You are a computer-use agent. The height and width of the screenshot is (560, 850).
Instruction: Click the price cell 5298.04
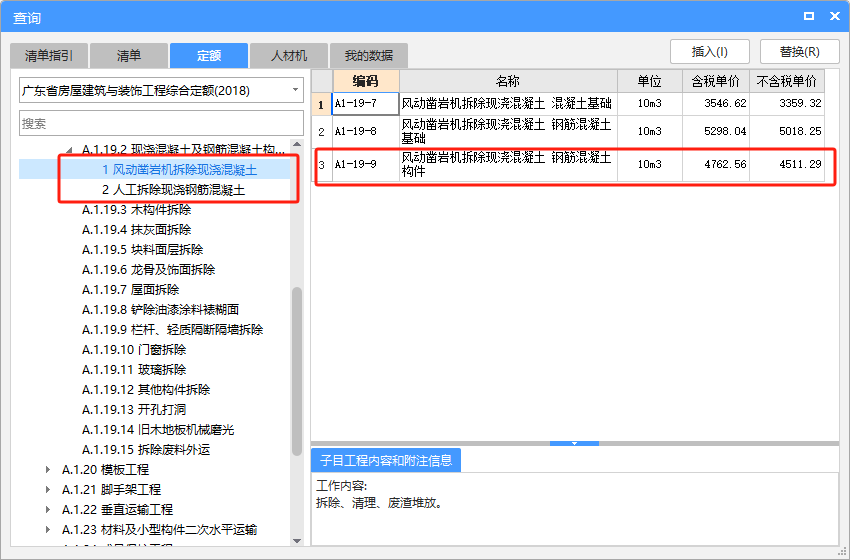click(x=716, y=131)
